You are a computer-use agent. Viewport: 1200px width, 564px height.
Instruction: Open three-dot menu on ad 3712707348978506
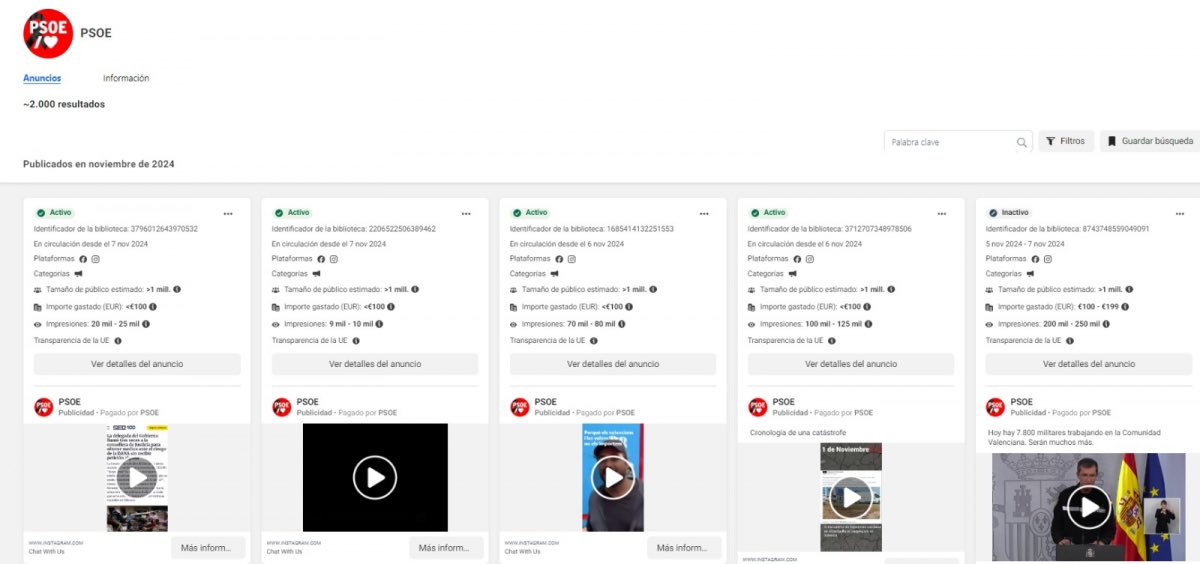tap(942, 213)
